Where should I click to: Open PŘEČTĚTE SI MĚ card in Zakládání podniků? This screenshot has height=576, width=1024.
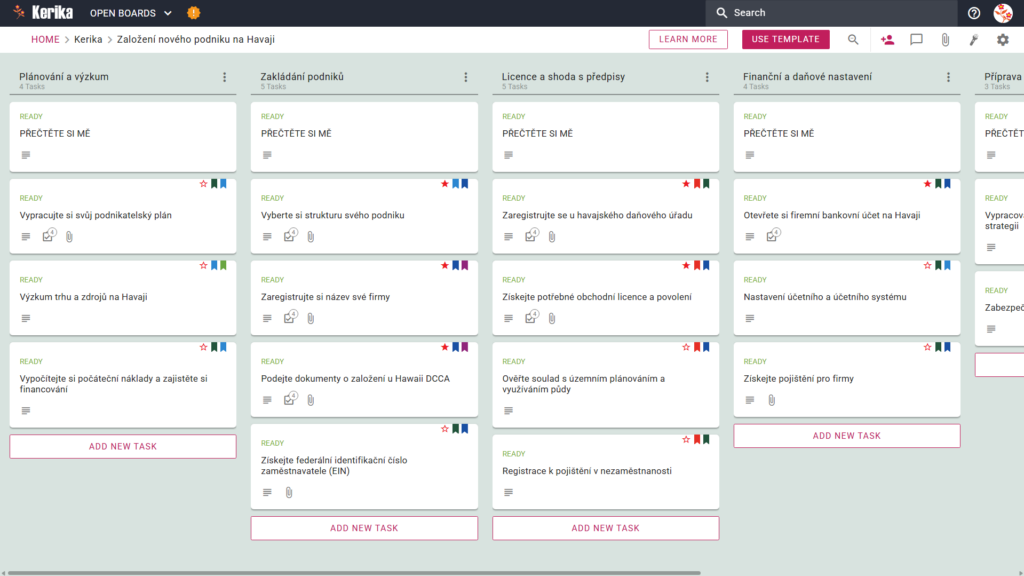[364, 136]
